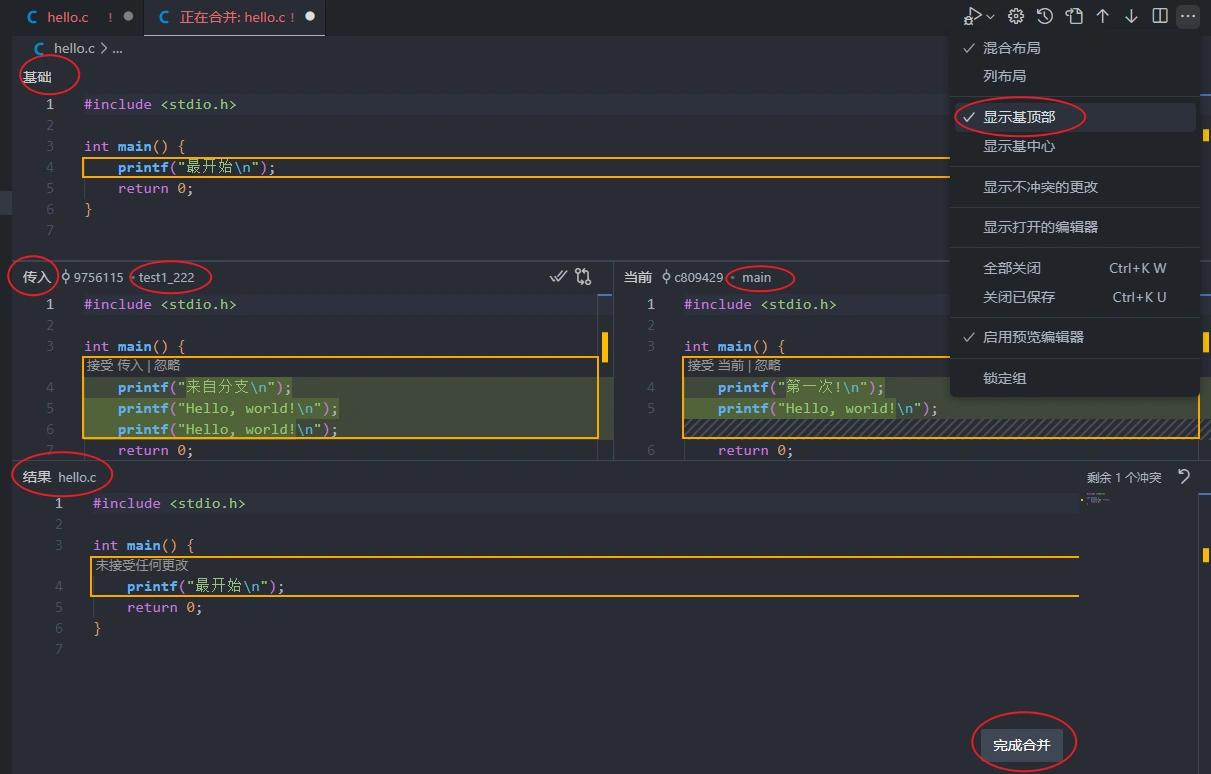Click the orange overview marker in incoming pane
1211x774 pixels.
(x=605, y=346)
